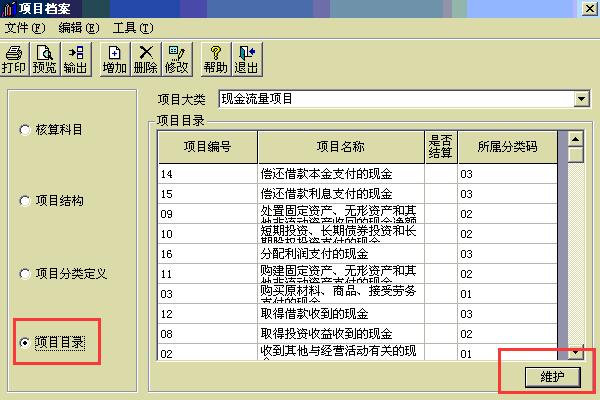Select the 核算科目 radio button
Image resolution: width=600 pixels, height=400 pixels.
(24, 130)
